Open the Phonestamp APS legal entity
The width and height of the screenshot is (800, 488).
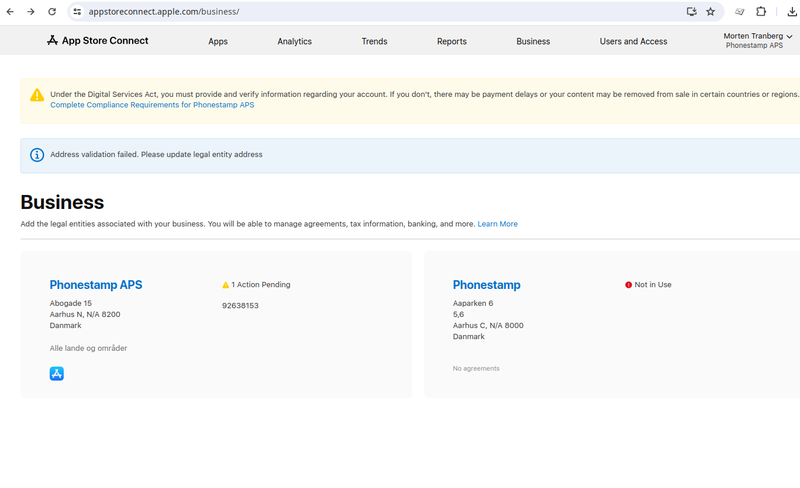coord(96,285)
